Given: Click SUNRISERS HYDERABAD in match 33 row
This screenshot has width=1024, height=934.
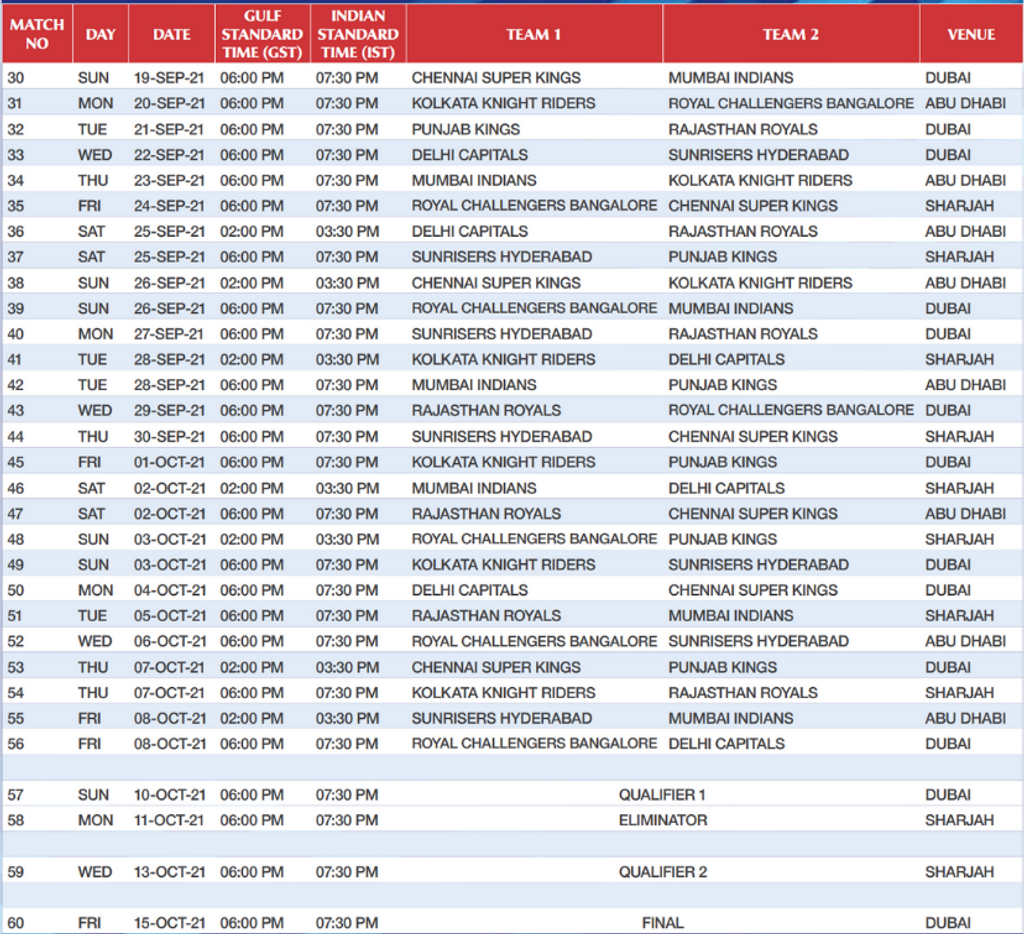Looking at the screenshot, I should click(758, 155).
